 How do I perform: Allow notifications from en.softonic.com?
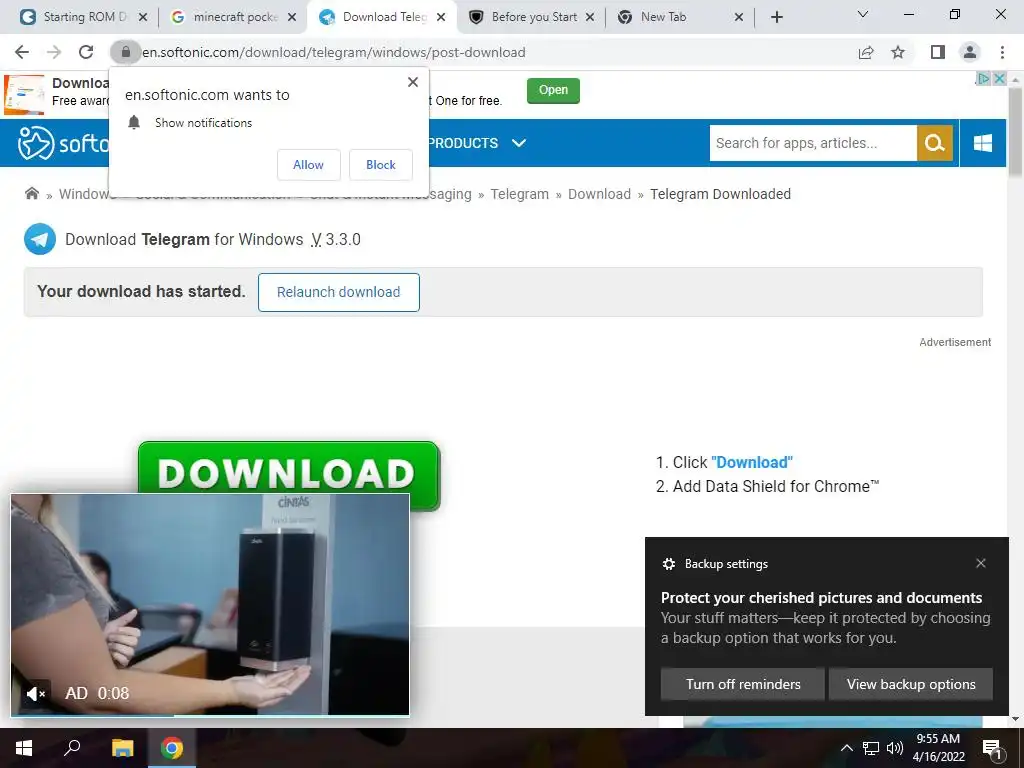pos(308,165)
